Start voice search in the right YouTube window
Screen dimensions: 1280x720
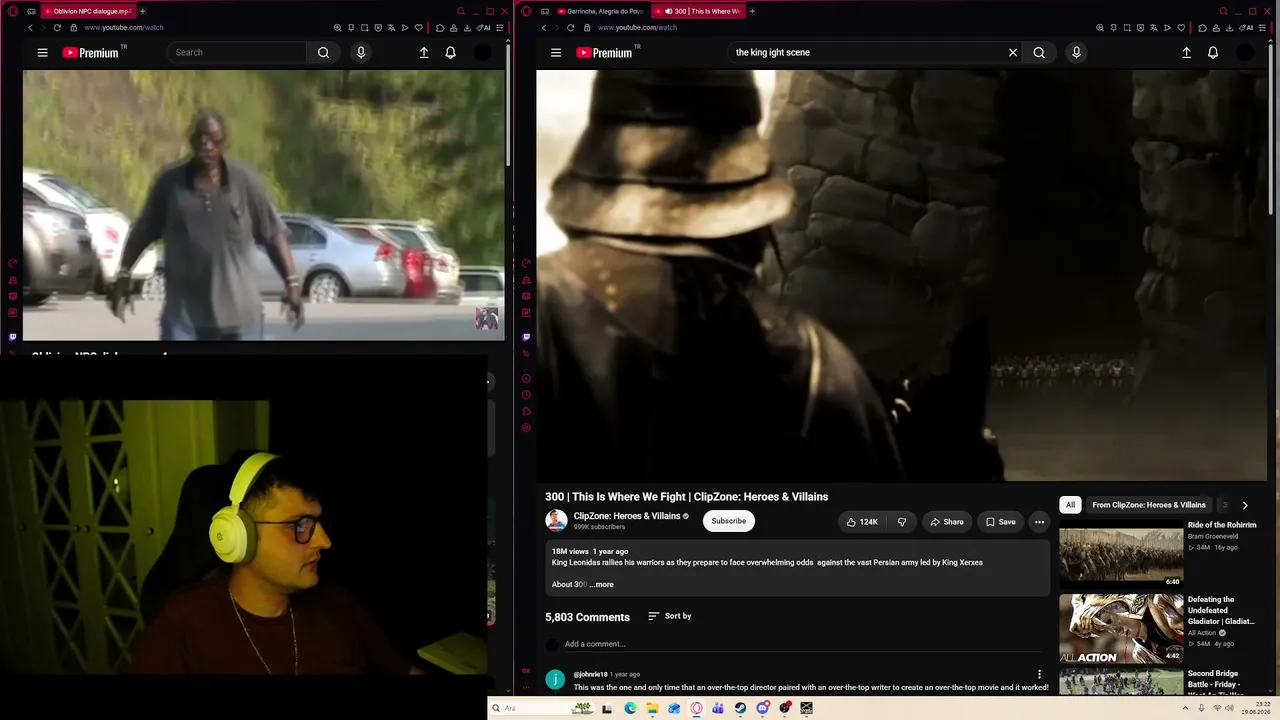(1076, 53)
